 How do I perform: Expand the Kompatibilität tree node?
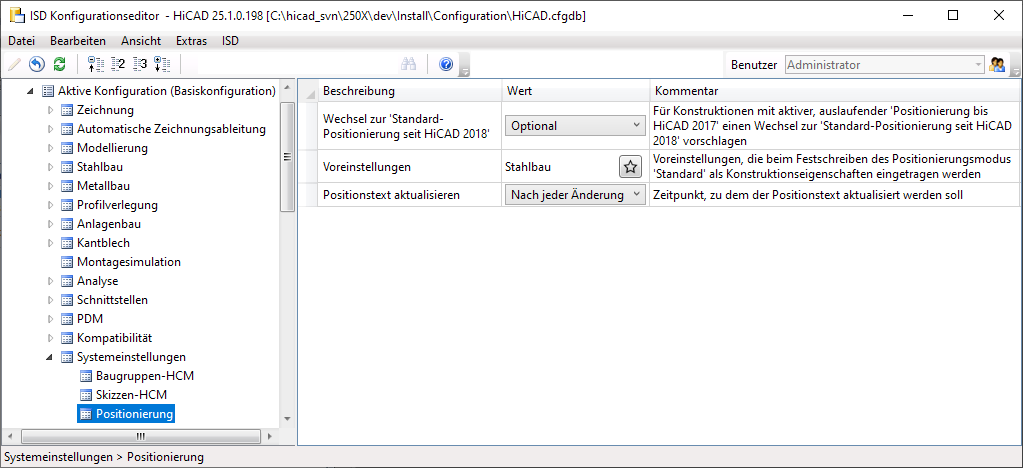tap(51, 338)
